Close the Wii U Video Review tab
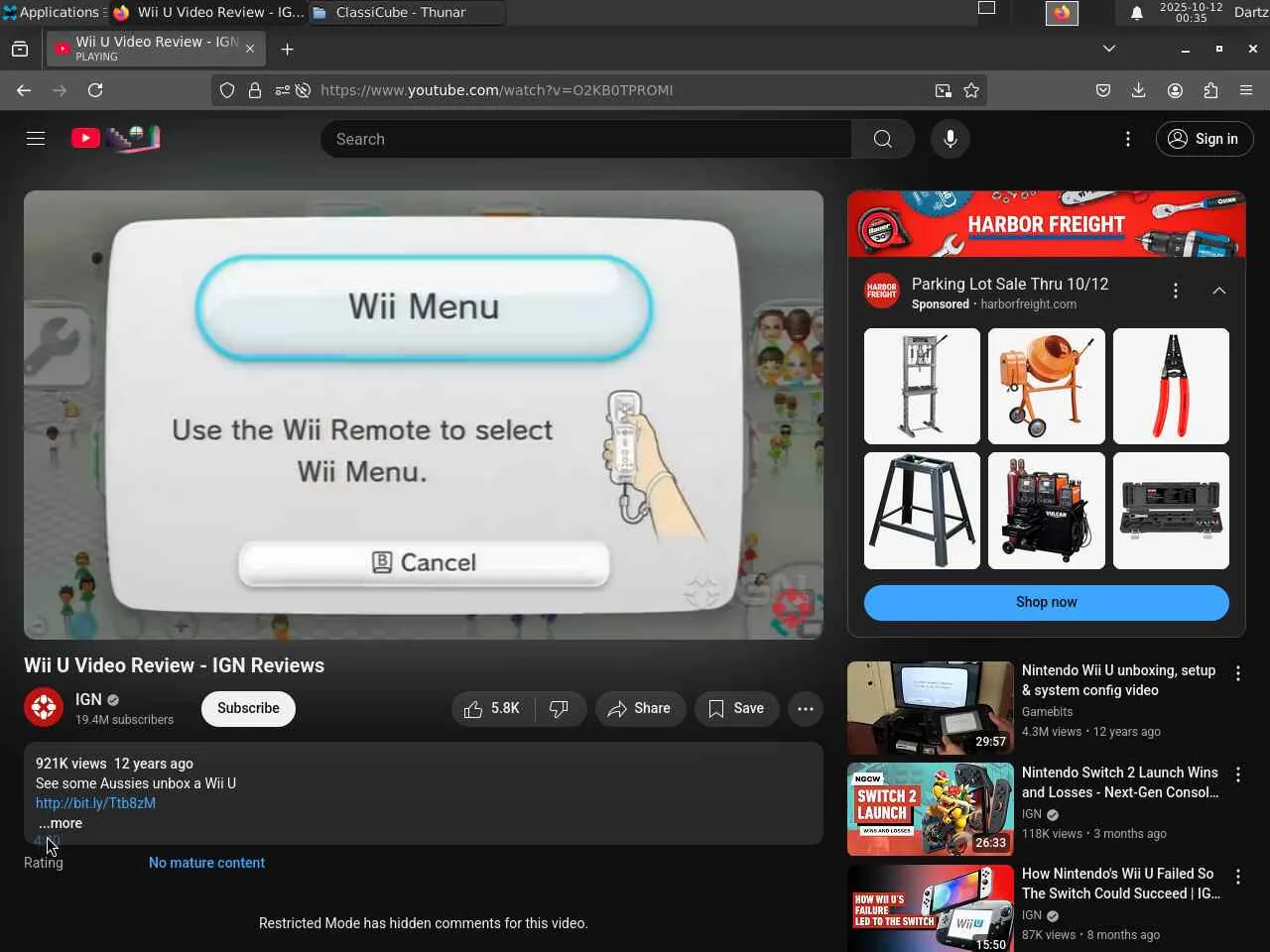This screenshot has height=952, width=1270. 250,49
